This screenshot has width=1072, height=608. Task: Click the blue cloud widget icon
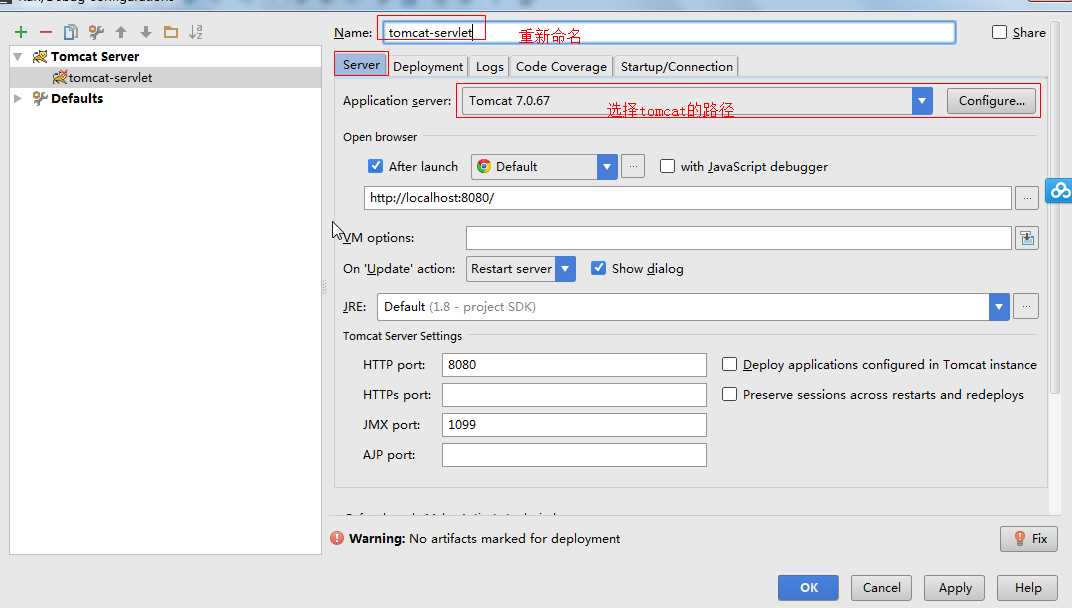(x=1060, y=190)
